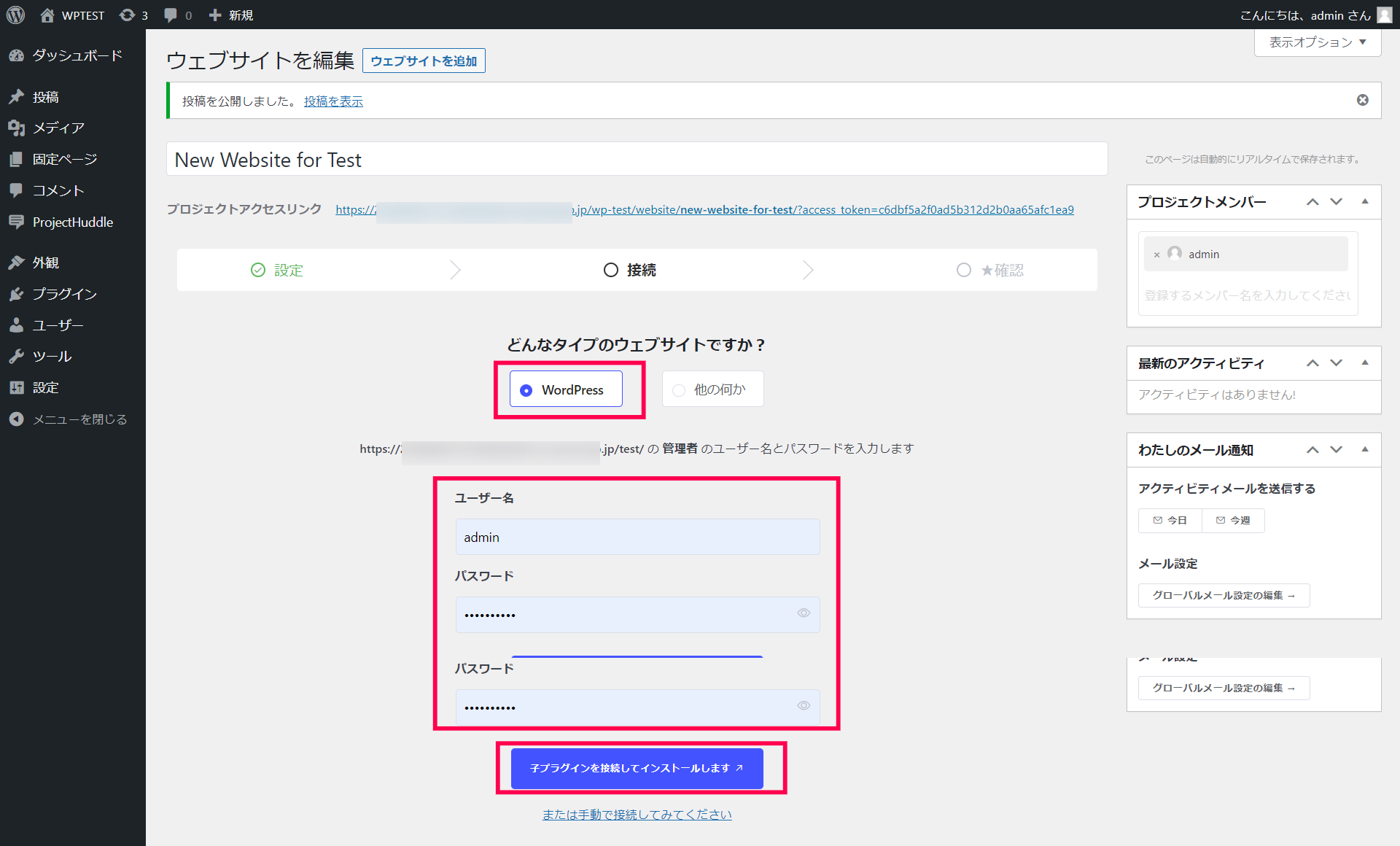The image size is (1400, 846).
Task: Open the project access link URL
Action: 704,209
